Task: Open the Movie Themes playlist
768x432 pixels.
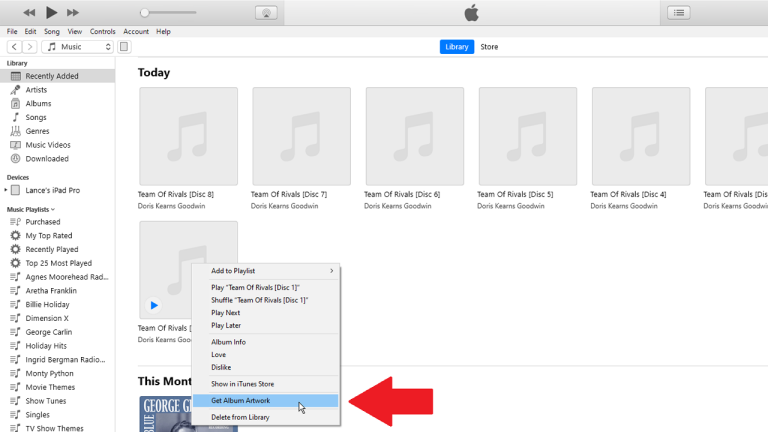Action: (x=50, y=387)
